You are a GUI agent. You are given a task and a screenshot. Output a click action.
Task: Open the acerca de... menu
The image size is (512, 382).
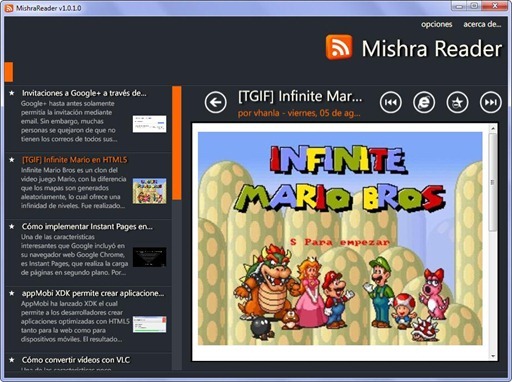pos(482,24)
